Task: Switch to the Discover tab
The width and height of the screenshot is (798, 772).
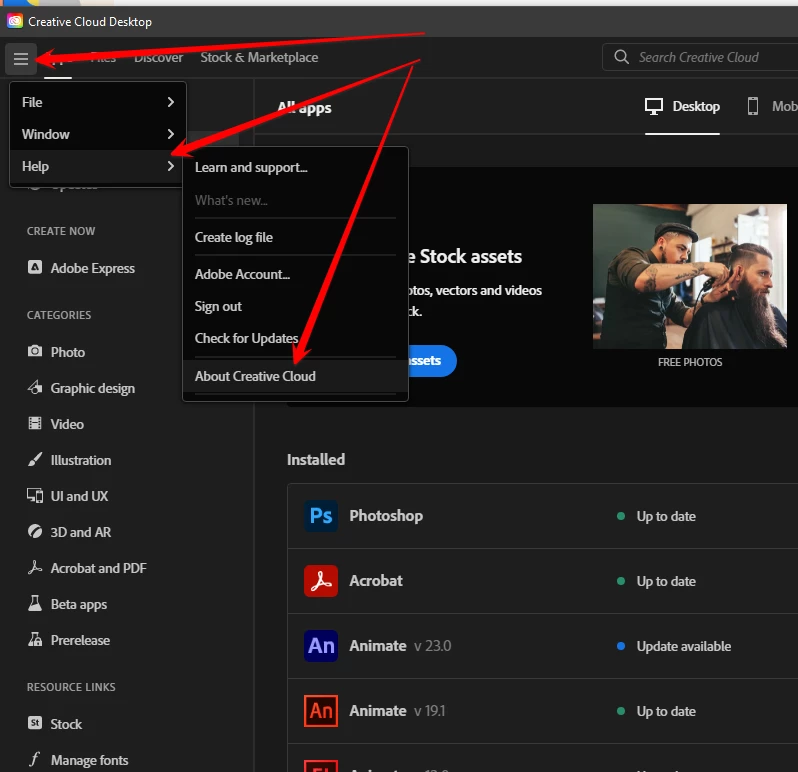Action: click(x=158, y=58)
